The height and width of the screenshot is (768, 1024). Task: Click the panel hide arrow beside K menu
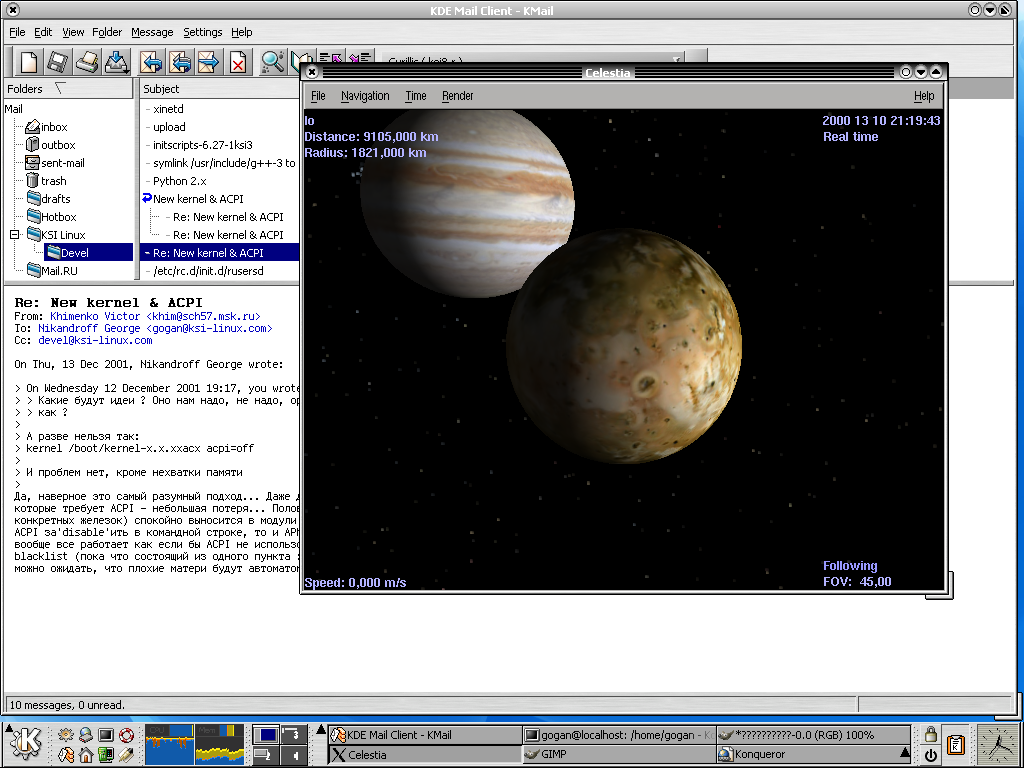8,728
